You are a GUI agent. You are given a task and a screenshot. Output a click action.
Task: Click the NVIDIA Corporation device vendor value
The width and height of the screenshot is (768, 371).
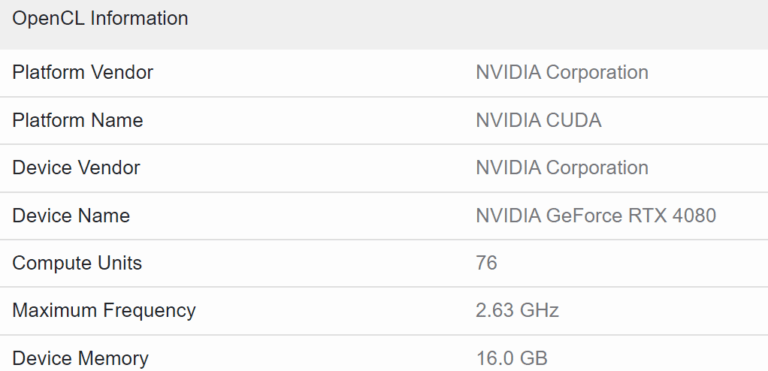coord(562,168)
